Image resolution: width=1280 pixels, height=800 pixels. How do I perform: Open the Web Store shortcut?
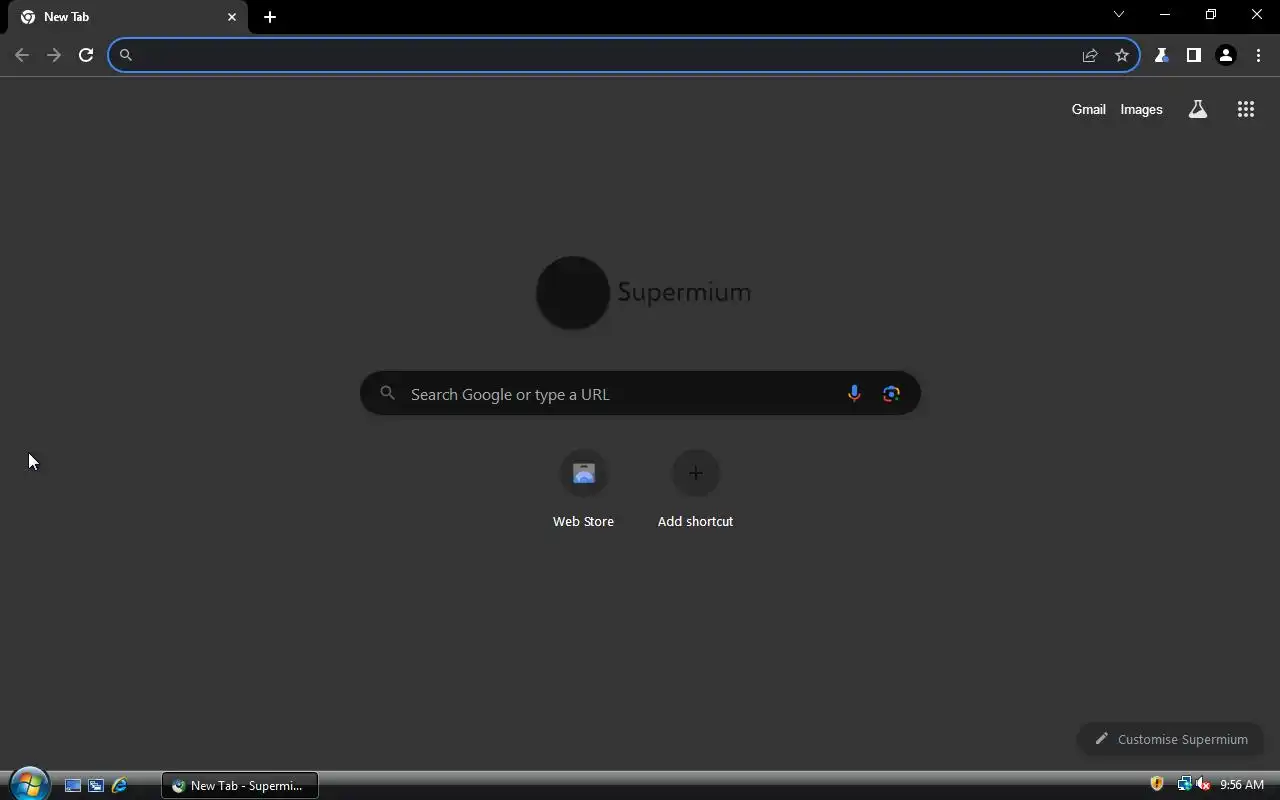tap(584, 489)
